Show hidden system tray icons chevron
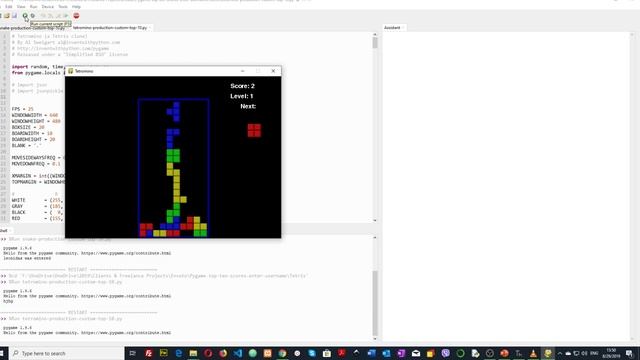This screenshot has width=640, height=360. click(560, 353)
